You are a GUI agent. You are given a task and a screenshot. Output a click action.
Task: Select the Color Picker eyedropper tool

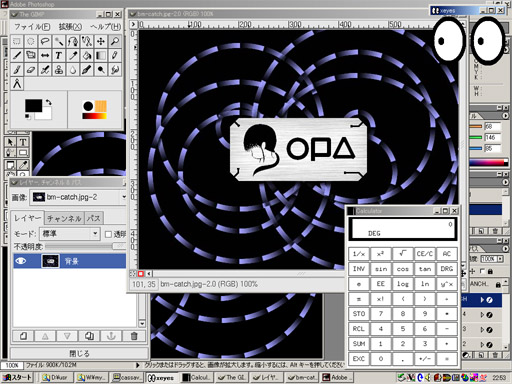click(73, 55)
